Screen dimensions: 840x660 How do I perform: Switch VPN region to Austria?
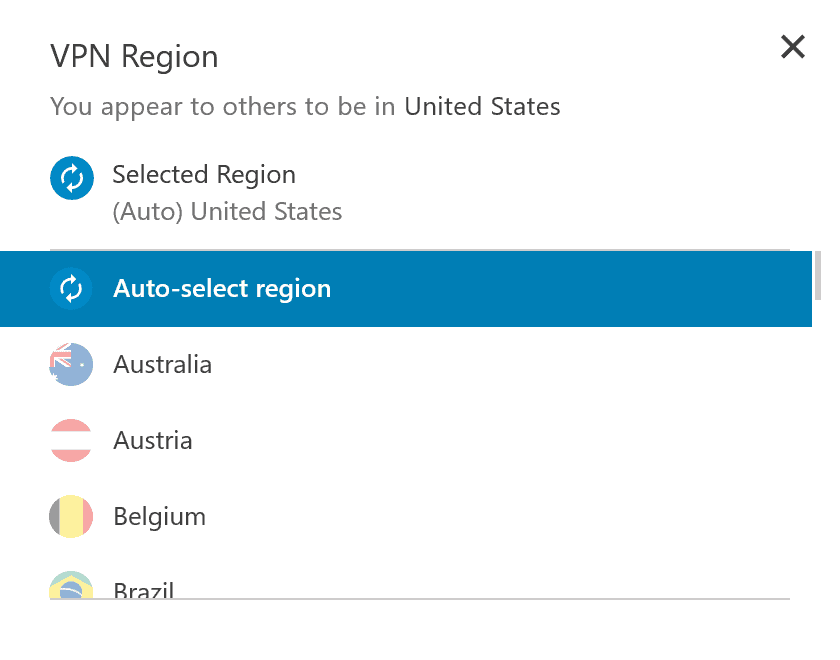coord(153,440)
